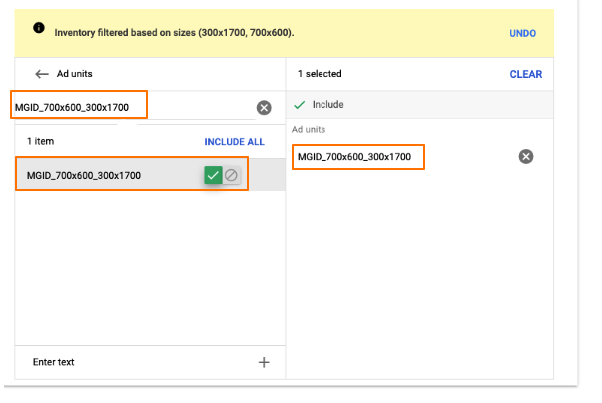Go back using the arrow beside Ad units

tap(42, 74)
